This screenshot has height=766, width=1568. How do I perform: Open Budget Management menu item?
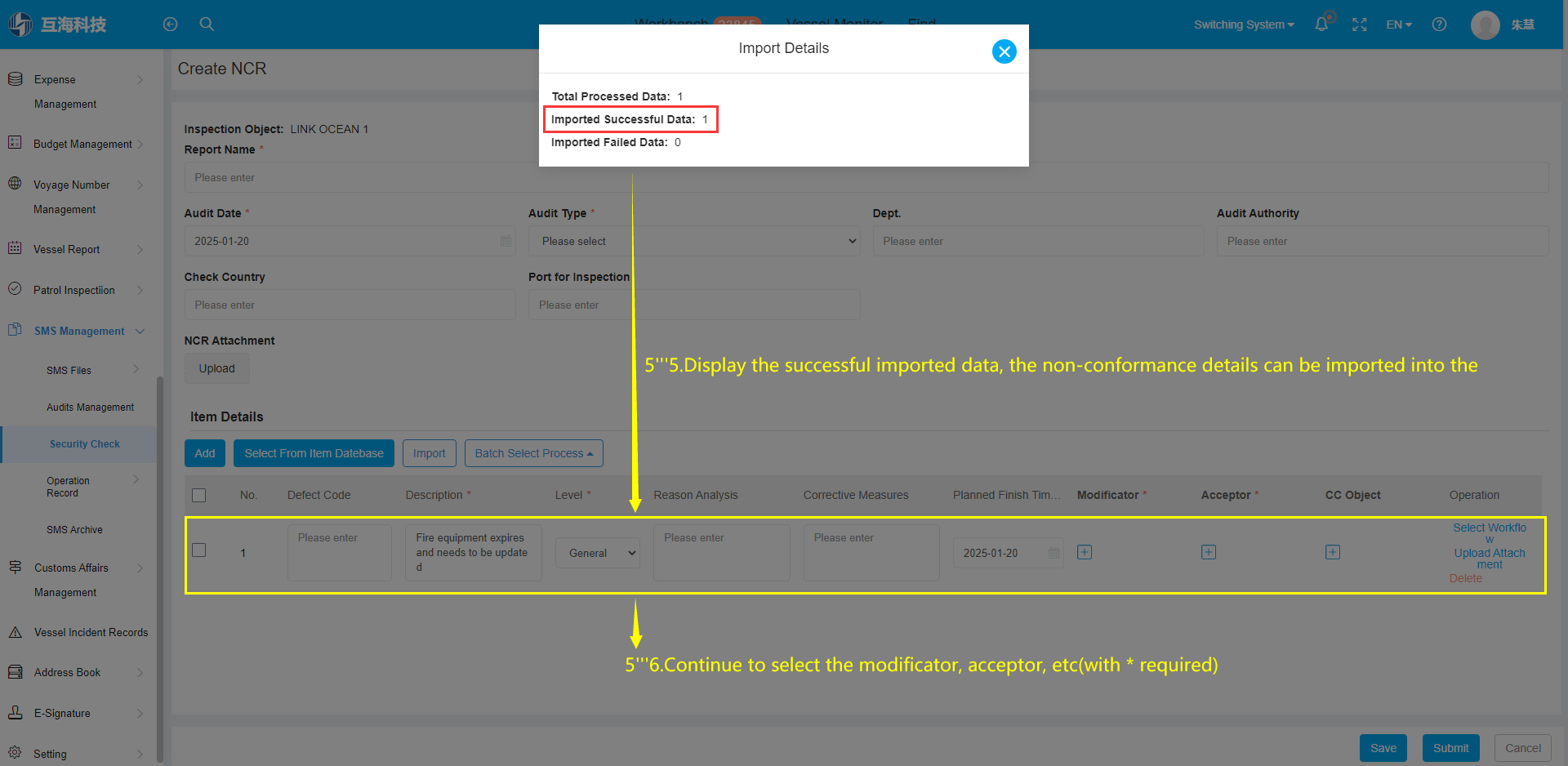click(82, 144)
